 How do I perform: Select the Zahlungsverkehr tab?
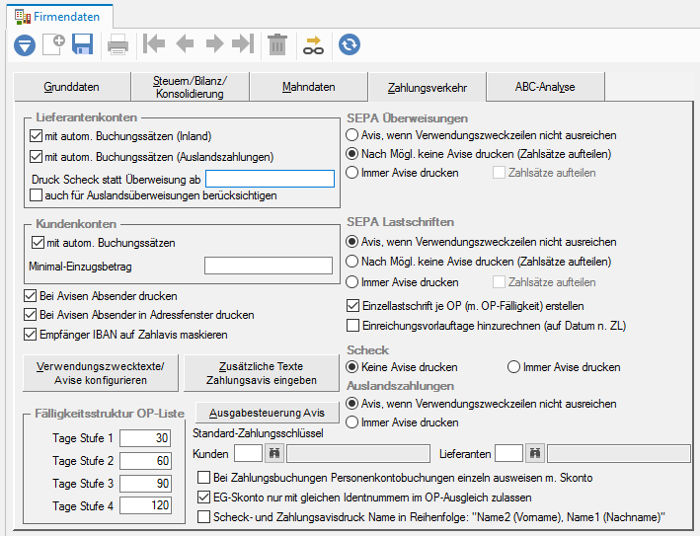(x=427, y=87)
